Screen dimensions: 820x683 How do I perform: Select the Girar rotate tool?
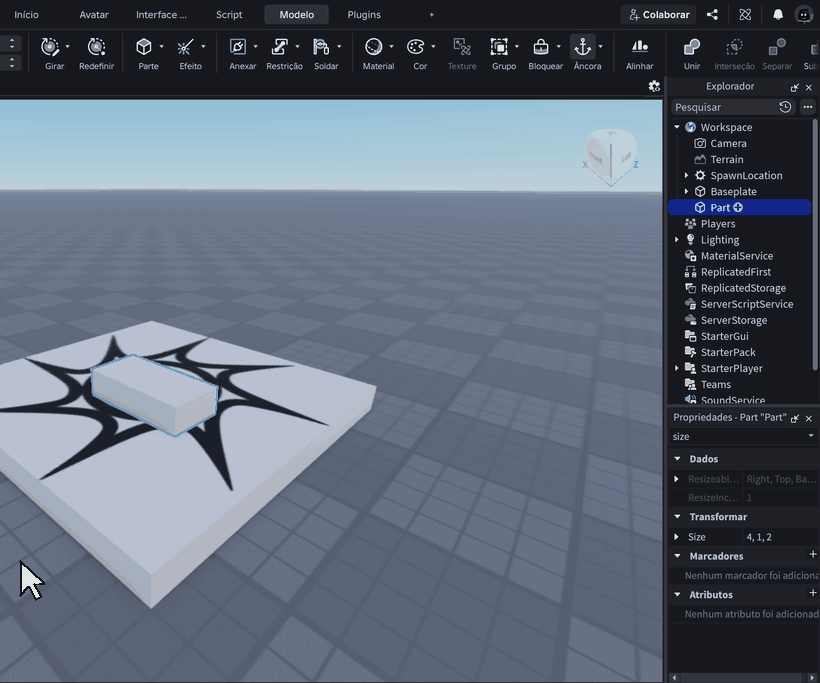coord(50,48)
